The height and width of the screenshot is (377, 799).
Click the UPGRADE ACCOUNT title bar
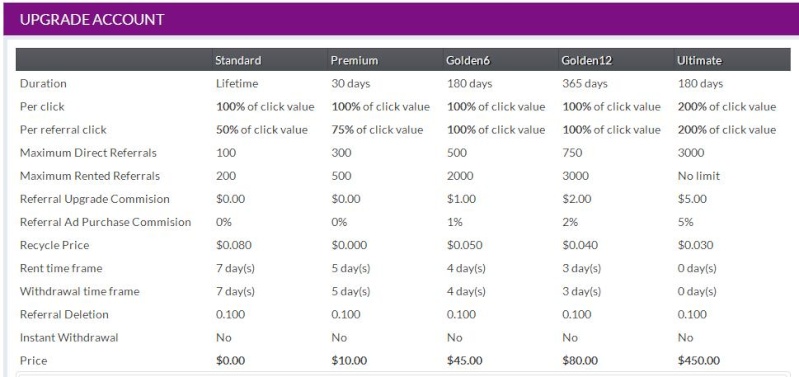[x=400, y=19]
